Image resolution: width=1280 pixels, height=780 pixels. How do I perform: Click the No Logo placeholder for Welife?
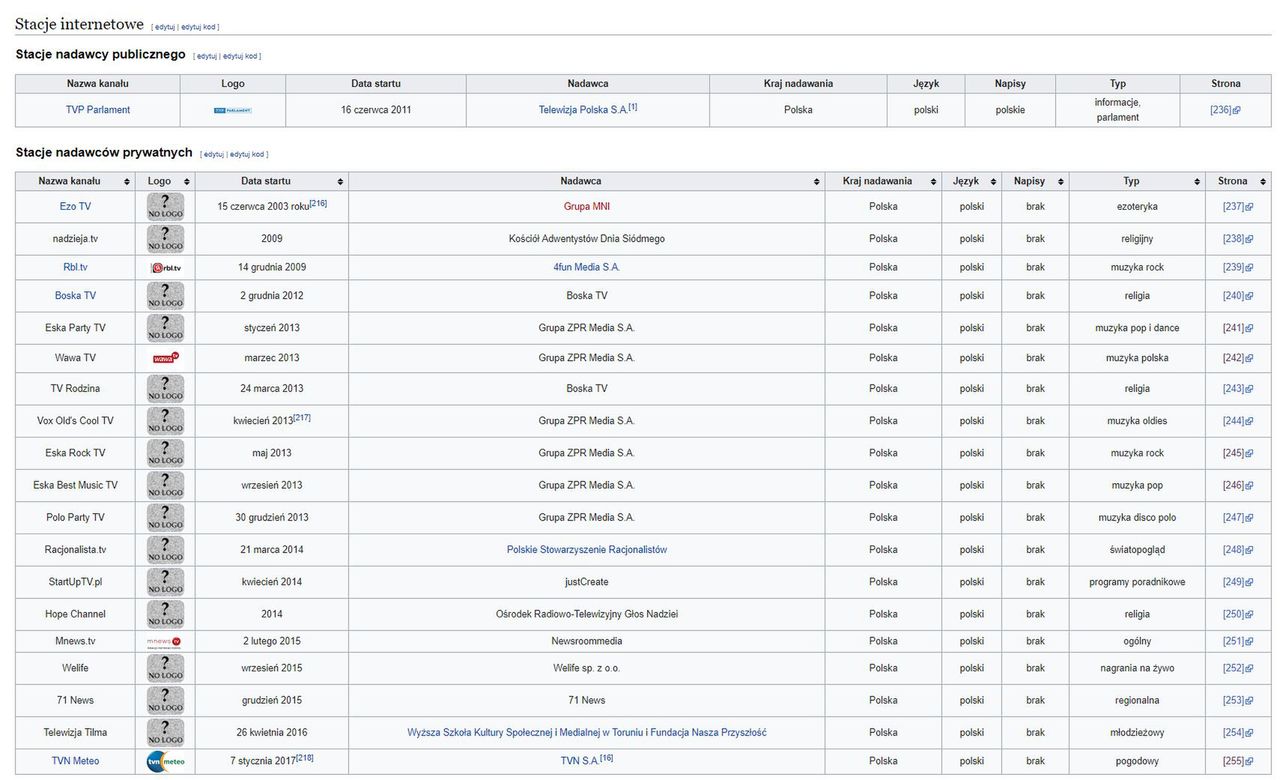[x=165, y=668]
